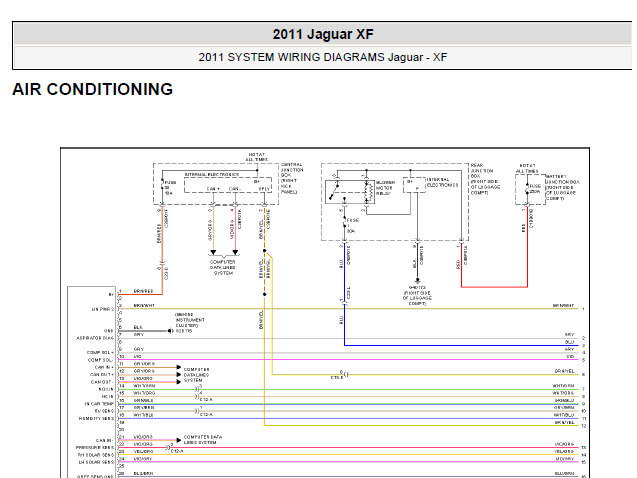Click the '2011 SYSTEM WIRING DIAGRAMS Jaguar - XF' subtitle
The image size is (637, 478).
323,57
